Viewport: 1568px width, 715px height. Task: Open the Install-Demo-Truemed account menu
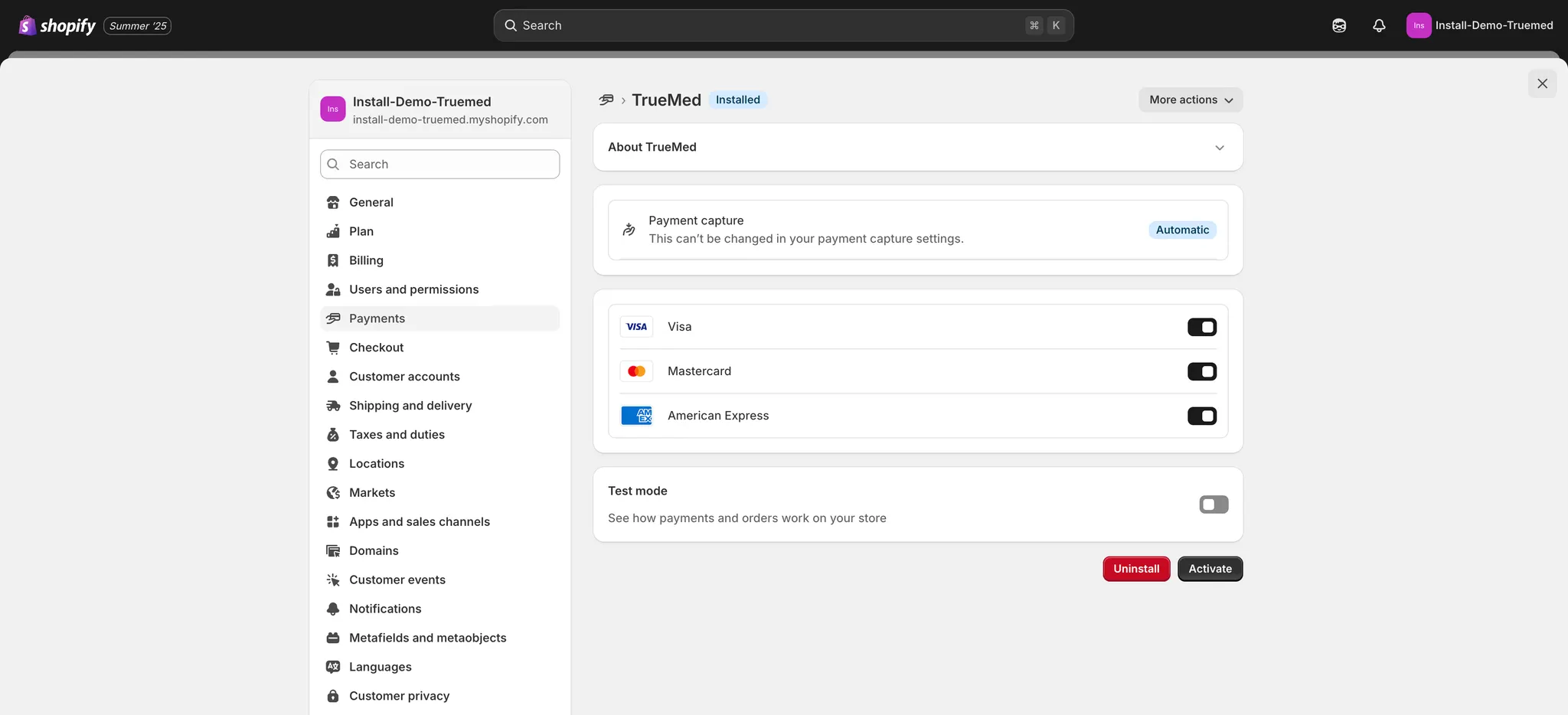click(1479, 25)
